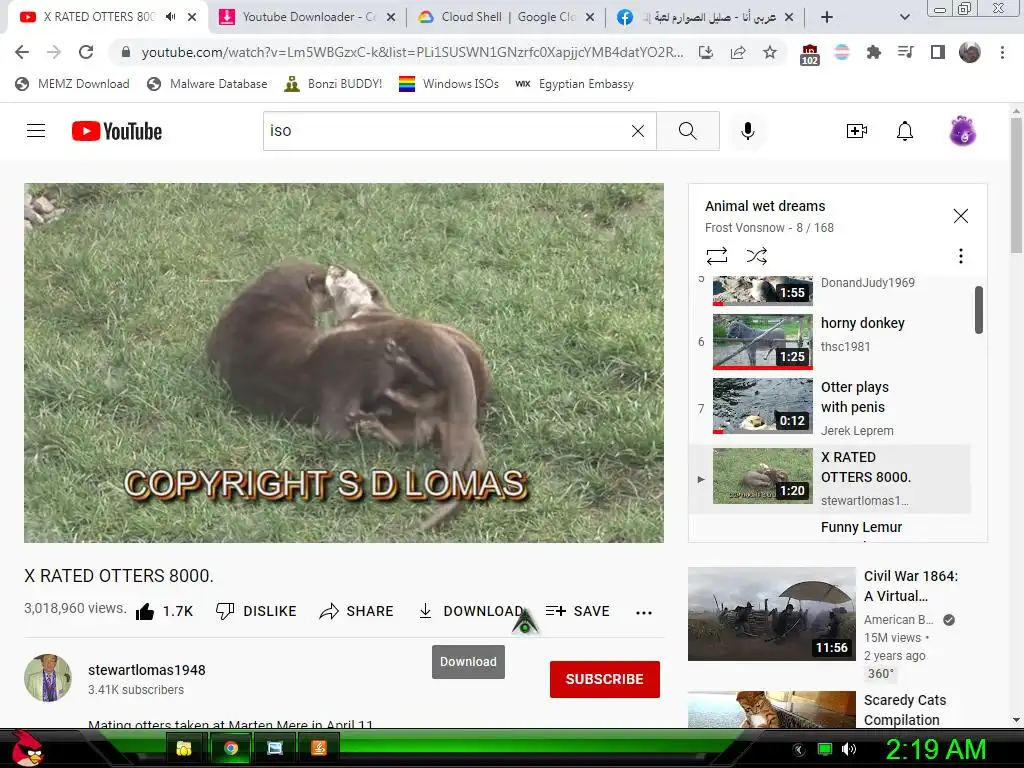Viewport: 1024px width, 768px height.
Task: Open a new browser tab
Action: (827, 18)
